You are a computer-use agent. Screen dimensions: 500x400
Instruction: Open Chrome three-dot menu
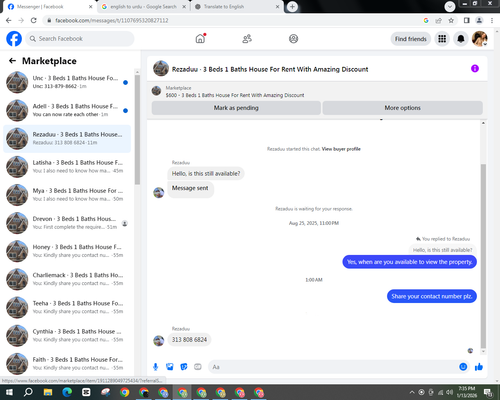492,21
